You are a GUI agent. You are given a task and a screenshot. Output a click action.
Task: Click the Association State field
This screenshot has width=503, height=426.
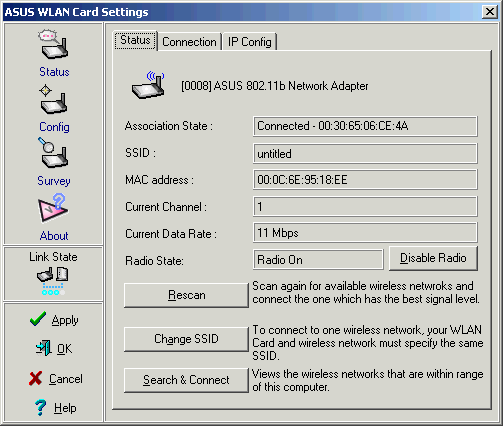tap(365, 126)
